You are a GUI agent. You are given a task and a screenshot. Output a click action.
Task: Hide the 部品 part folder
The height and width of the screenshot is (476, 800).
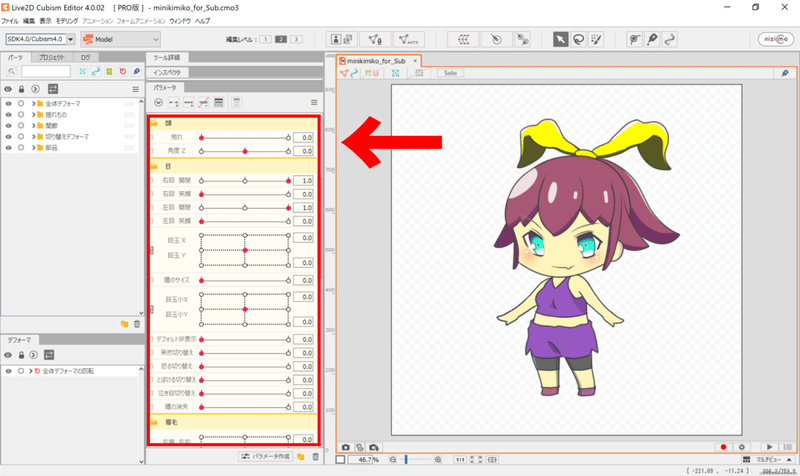pyautogui.click(x=8, y=148)
